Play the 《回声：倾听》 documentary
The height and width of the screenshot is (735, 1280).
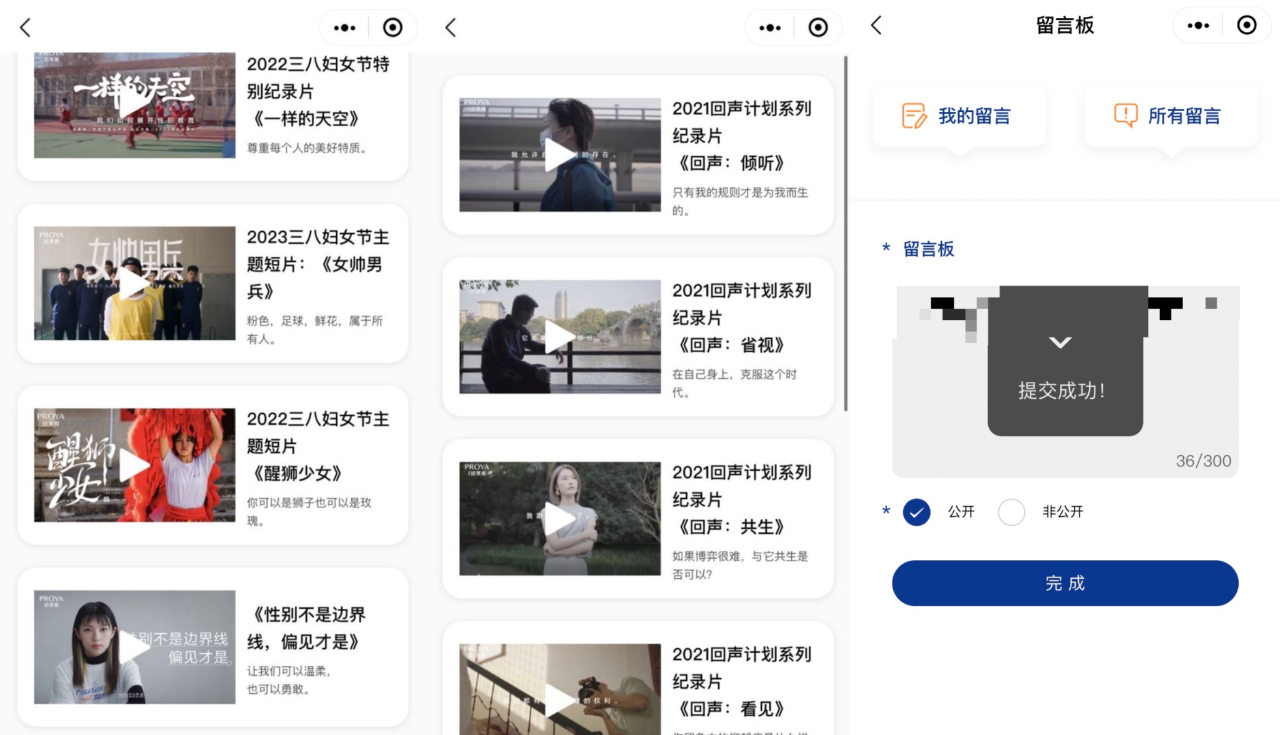pyautogui.click(x=560, y=155)
